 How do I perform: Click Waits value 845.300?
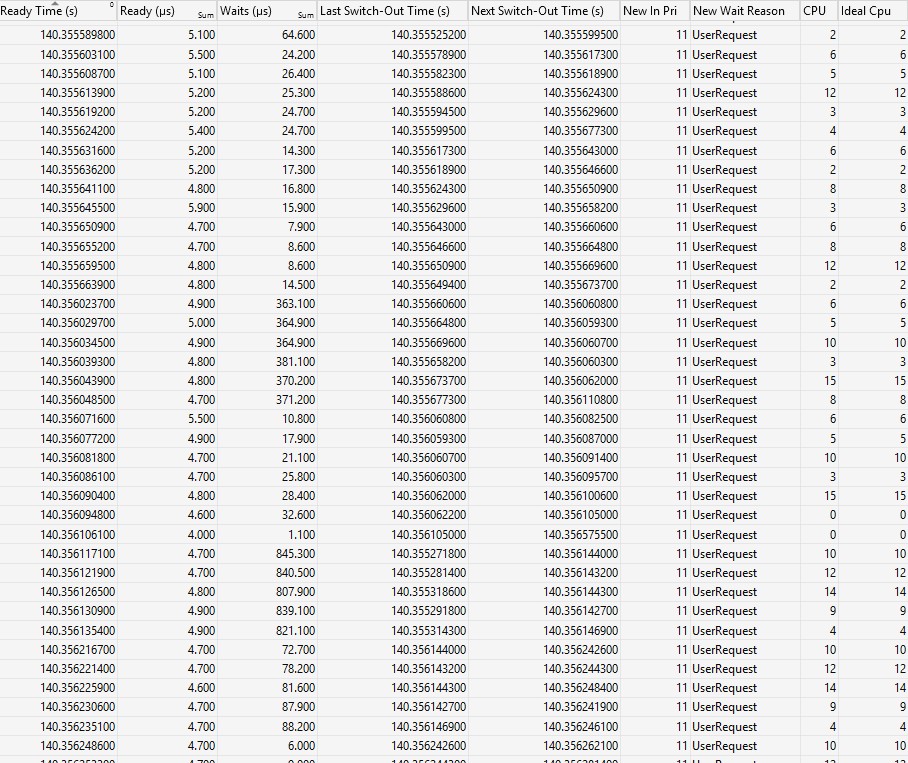pyautogui.click(x=295, y=554)
